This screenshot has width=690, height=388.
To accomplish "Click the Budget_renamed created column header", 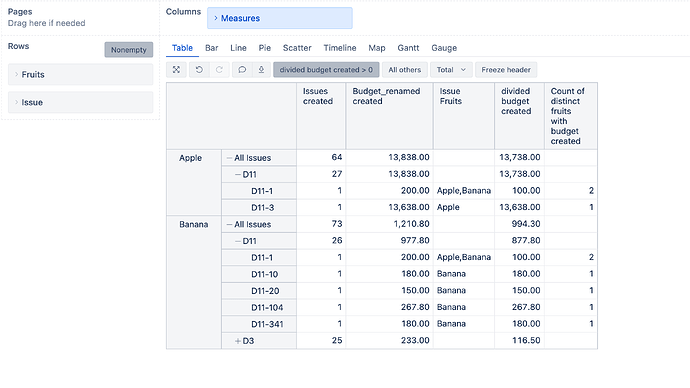I will [x=389, y=116].
